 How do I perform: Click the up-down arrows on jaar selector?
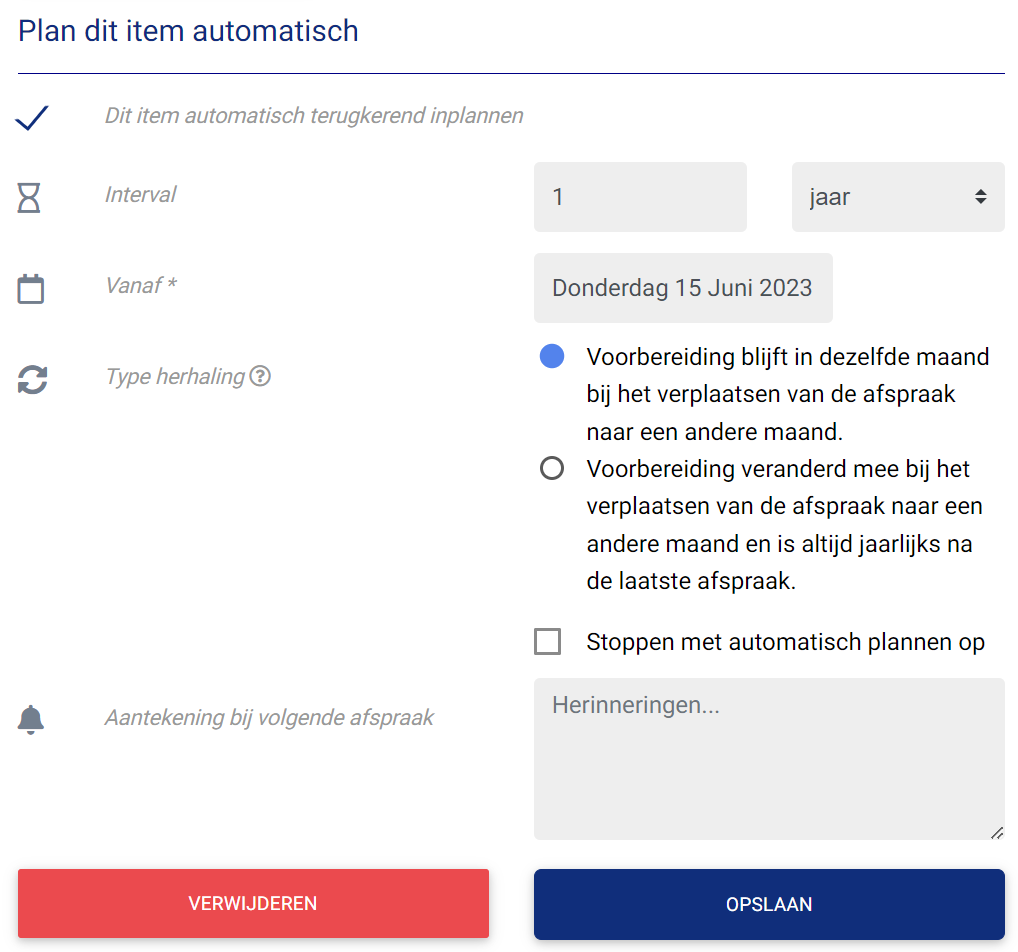click(x=980, y=197)
